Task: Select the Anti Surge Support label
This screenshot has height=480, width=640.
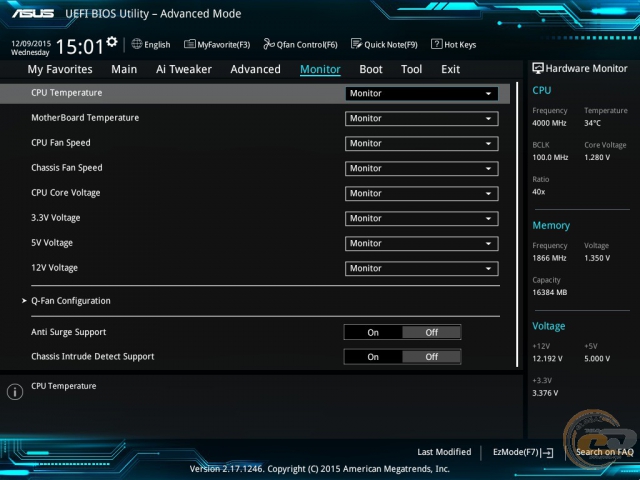Action: click(68, 332)
